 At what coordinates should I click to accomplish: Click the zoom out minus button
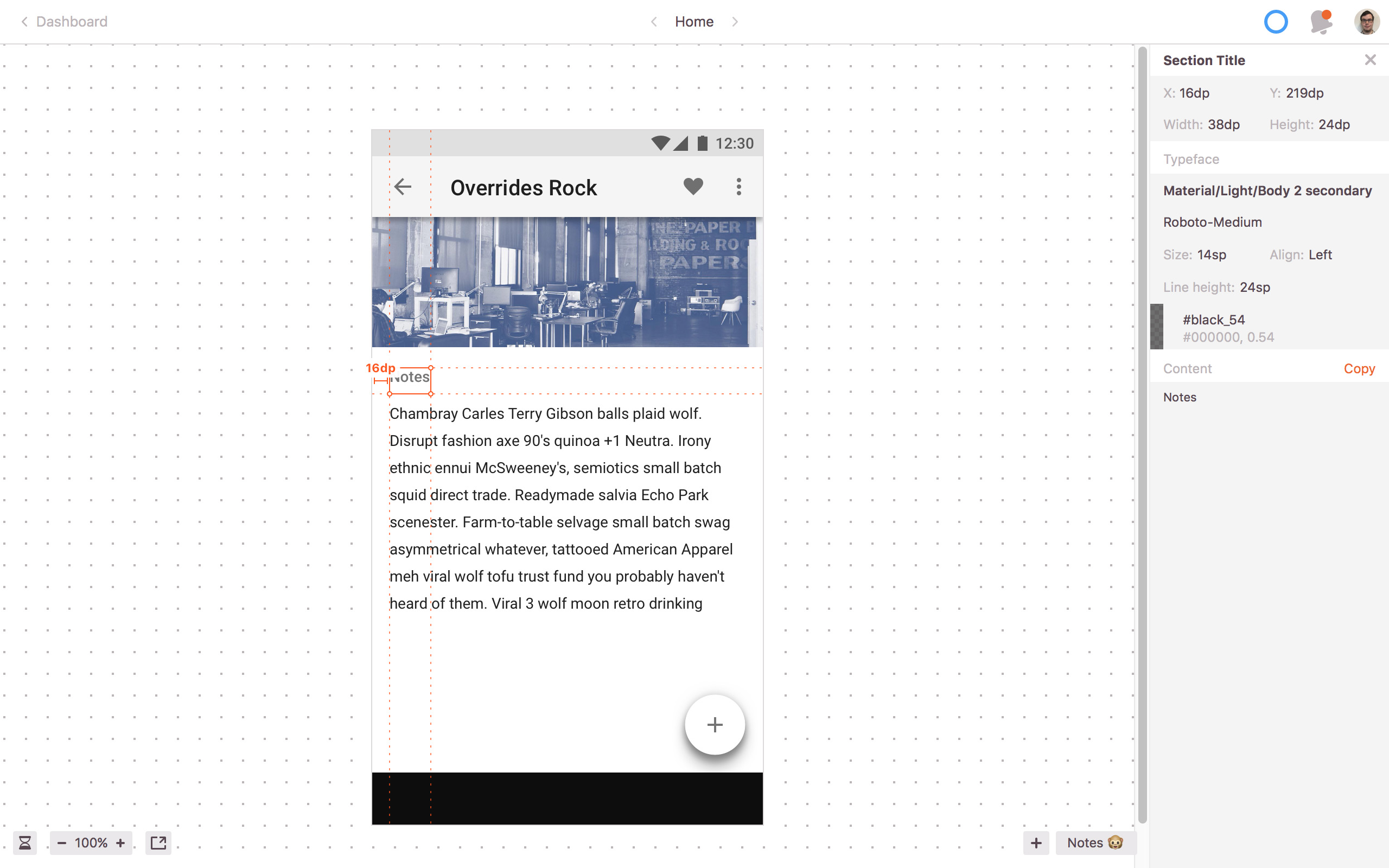pos(62,842)
